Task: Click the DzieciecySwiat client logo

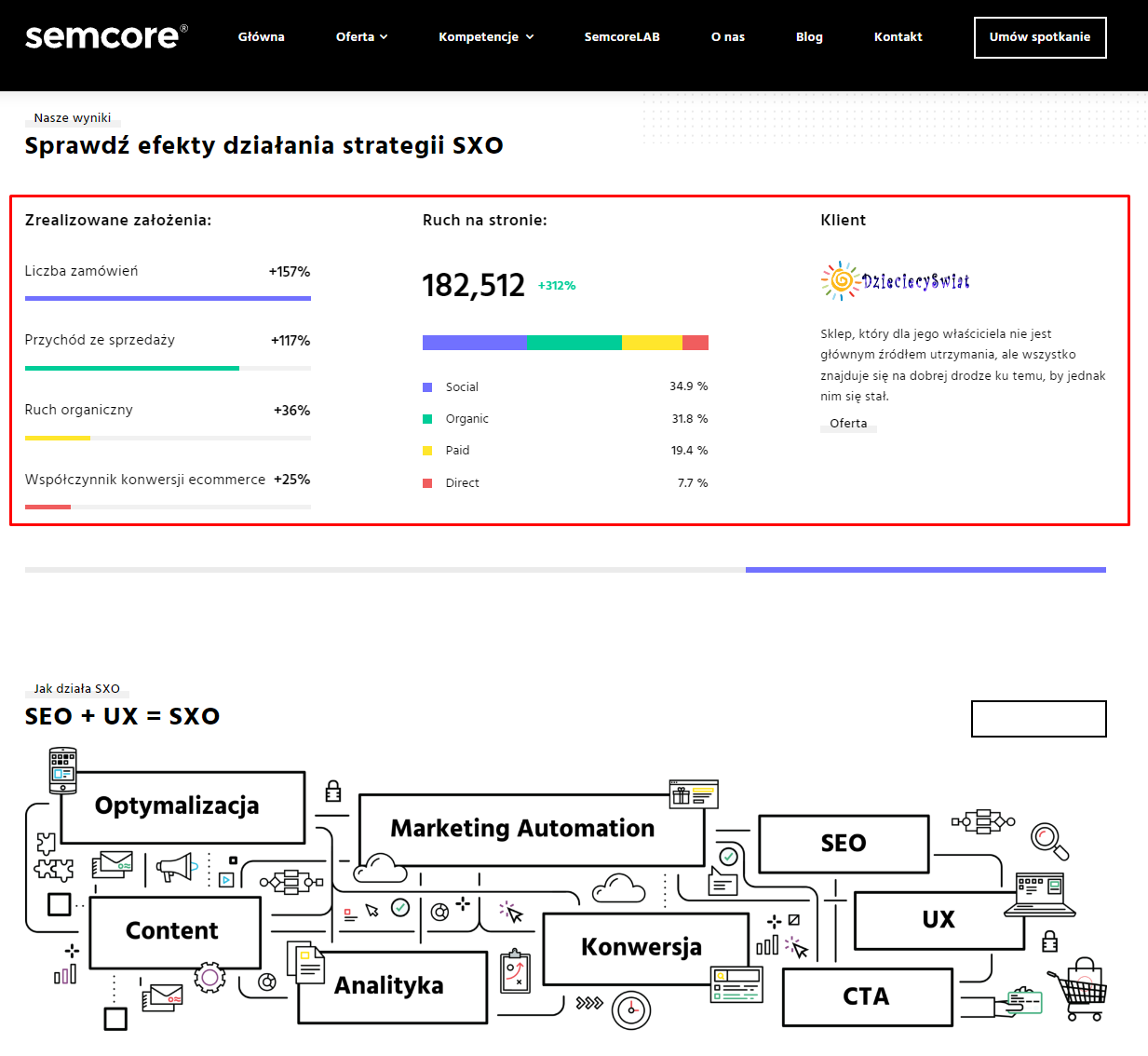Action: click(x=895, y=280)
